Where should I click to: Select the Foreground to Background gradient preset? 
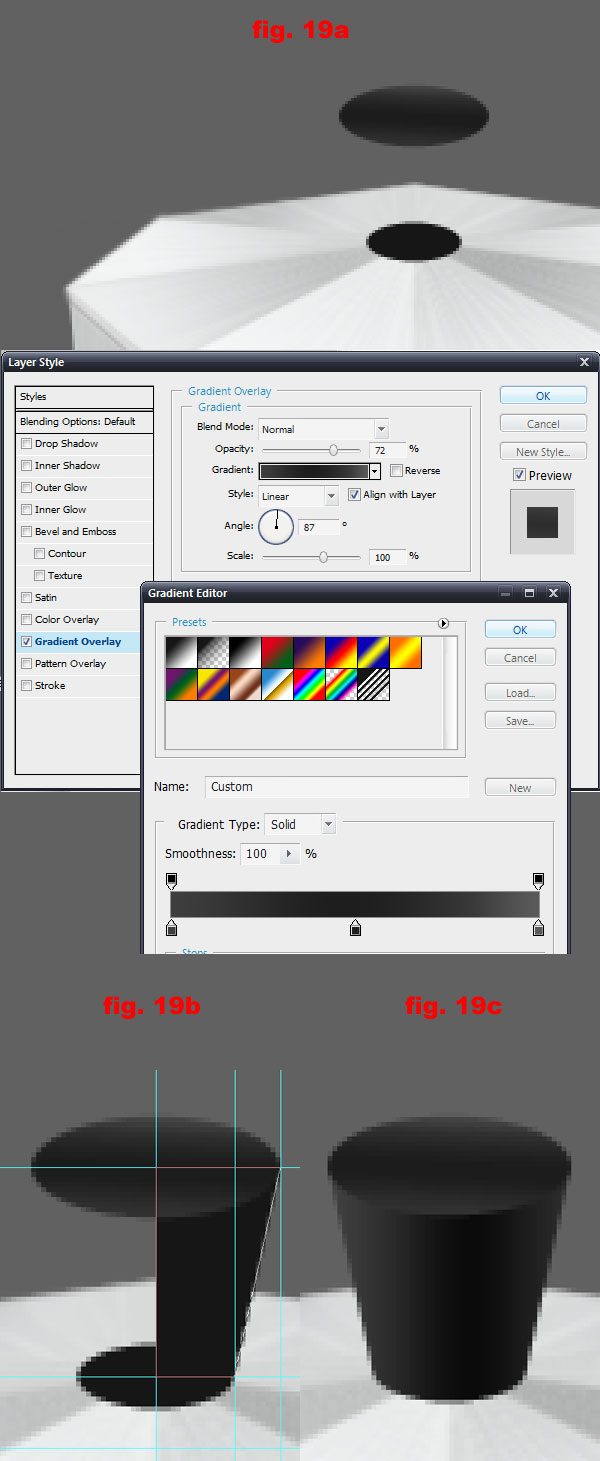181,653
